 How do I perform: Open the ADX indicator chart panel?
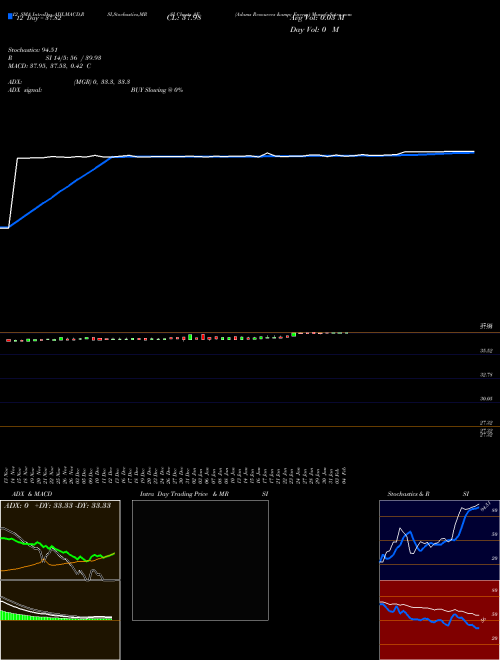[60, 541]
